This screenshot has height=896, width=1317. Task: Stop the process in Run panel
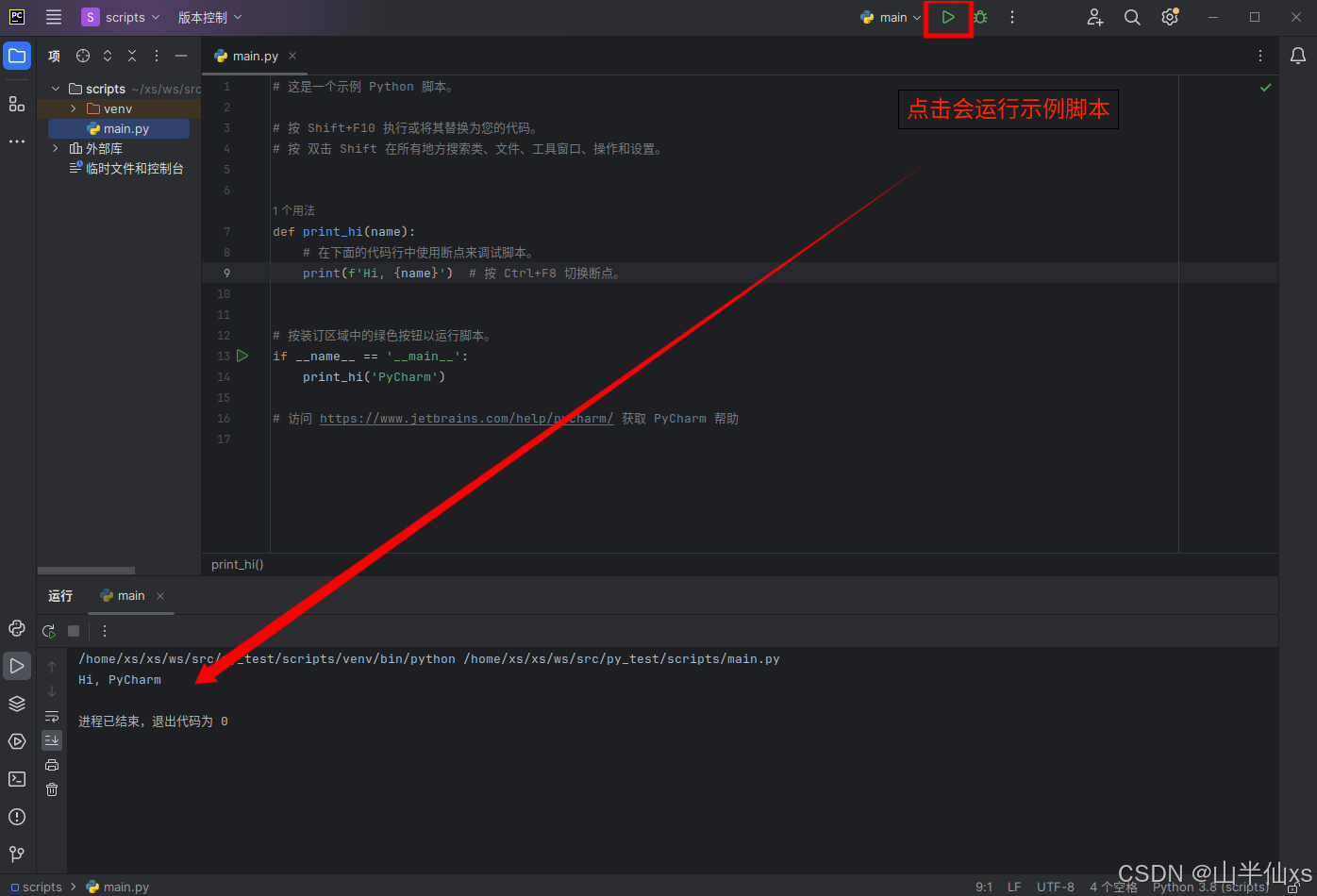click(x=74, y=631)
